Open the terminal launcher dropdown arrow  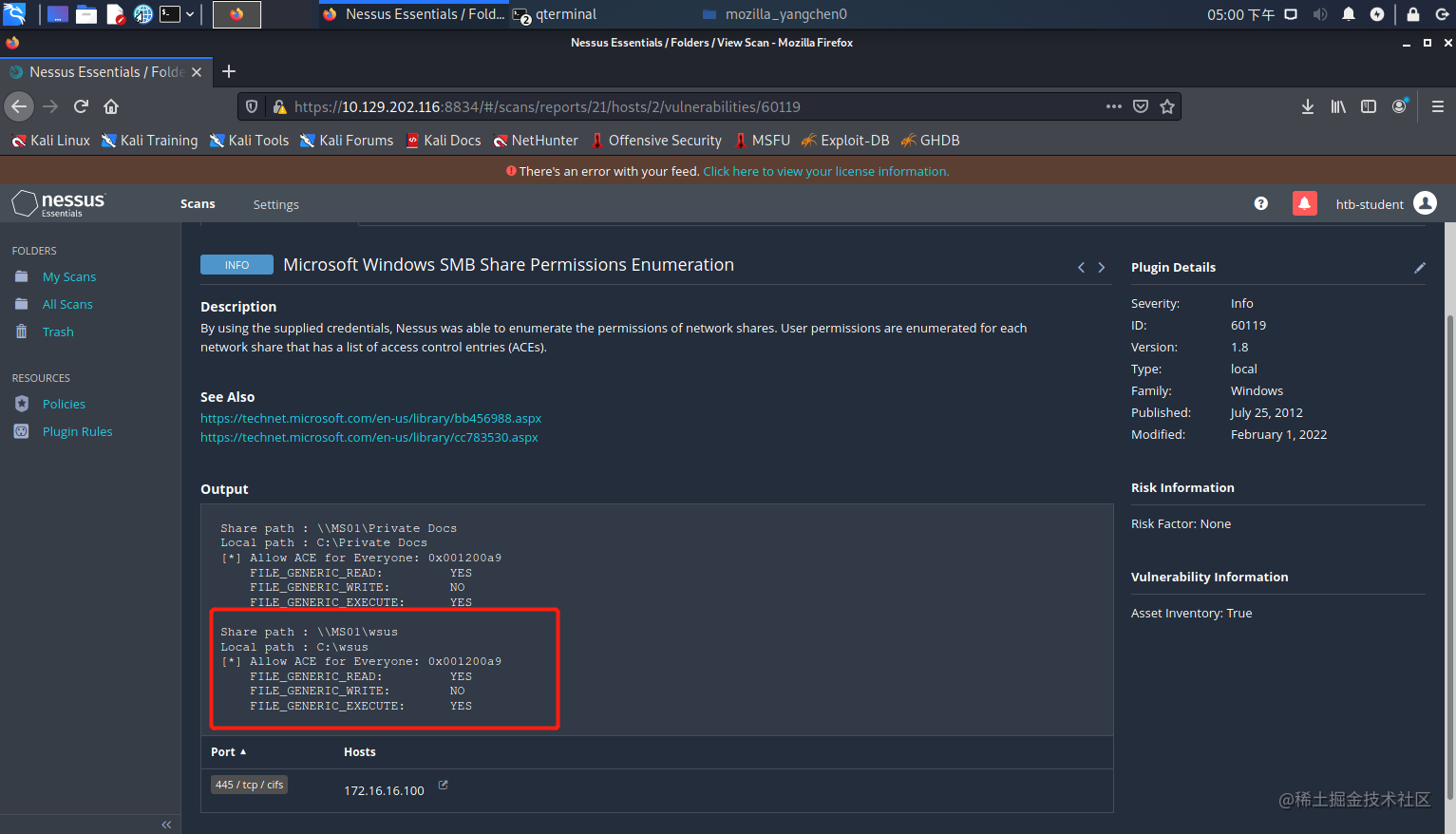click(x=190, y=14)
